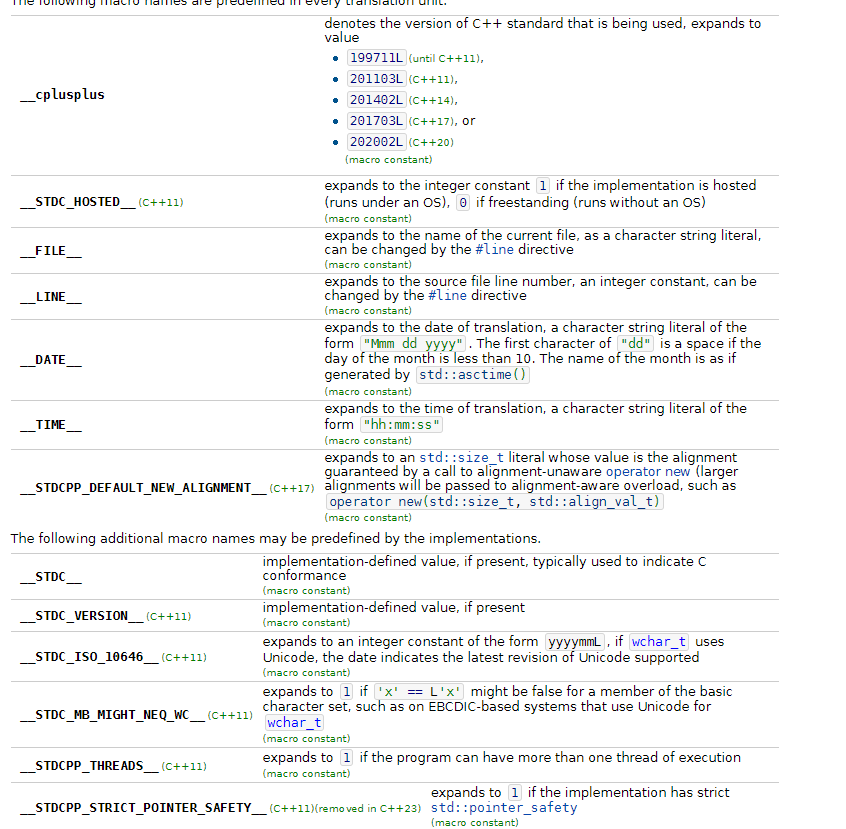
Task: Click the 202002L value
Action: 376,142
